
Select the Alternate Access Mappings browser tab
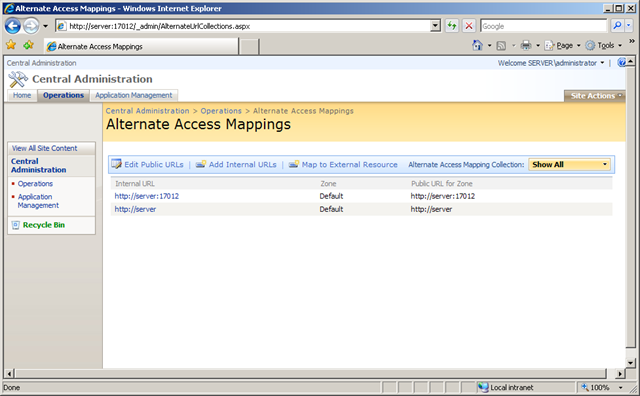(141, 47)
